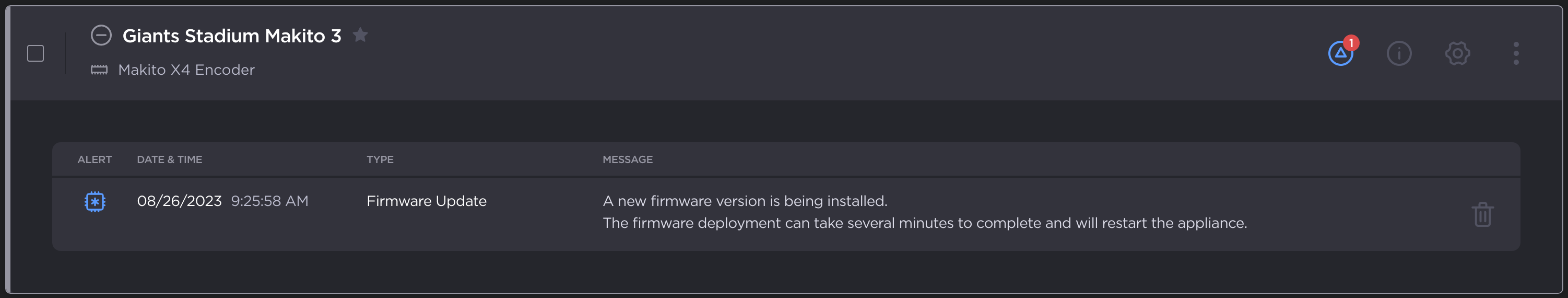1568x298 pixels.
Task: Open the device settings gear icon
Action: click(x=1457, y=54)
